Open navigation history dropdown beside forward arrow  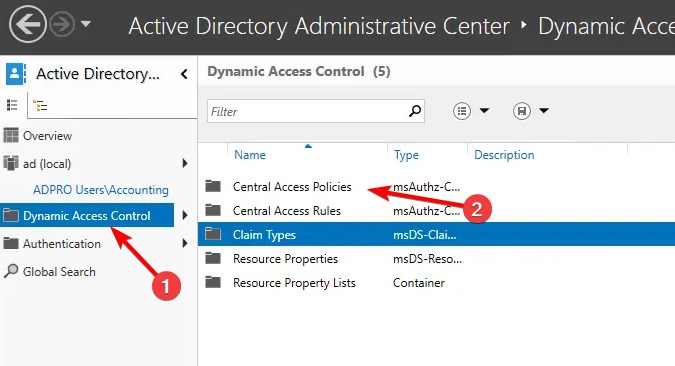point(86,24)
